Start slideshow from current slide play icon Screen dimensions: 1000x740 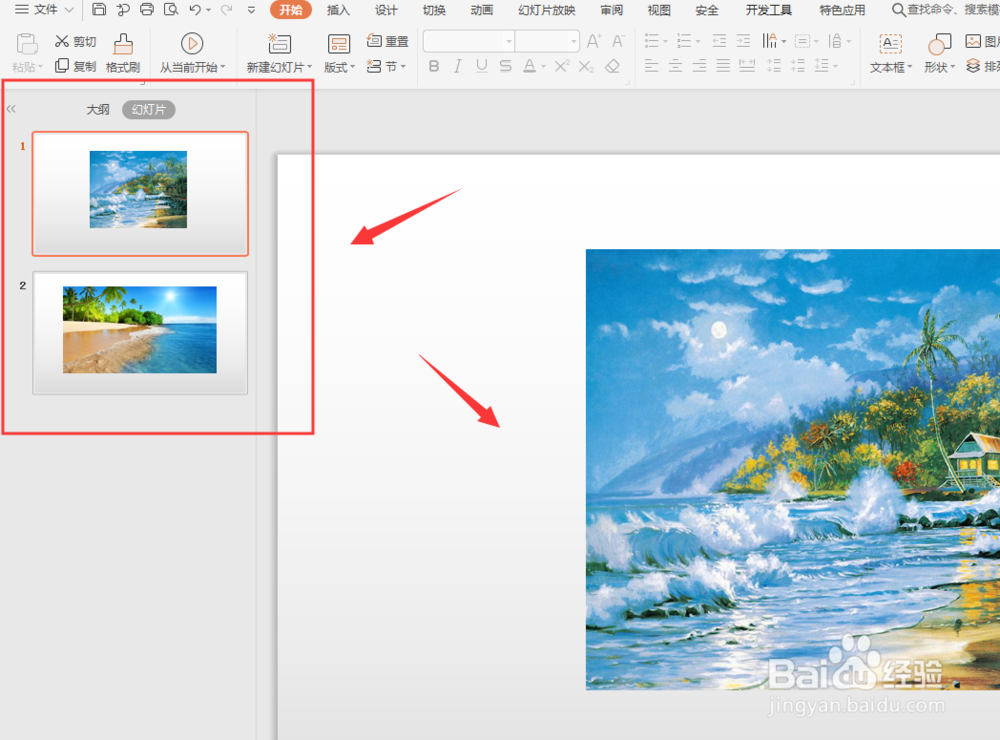point(192,43)
